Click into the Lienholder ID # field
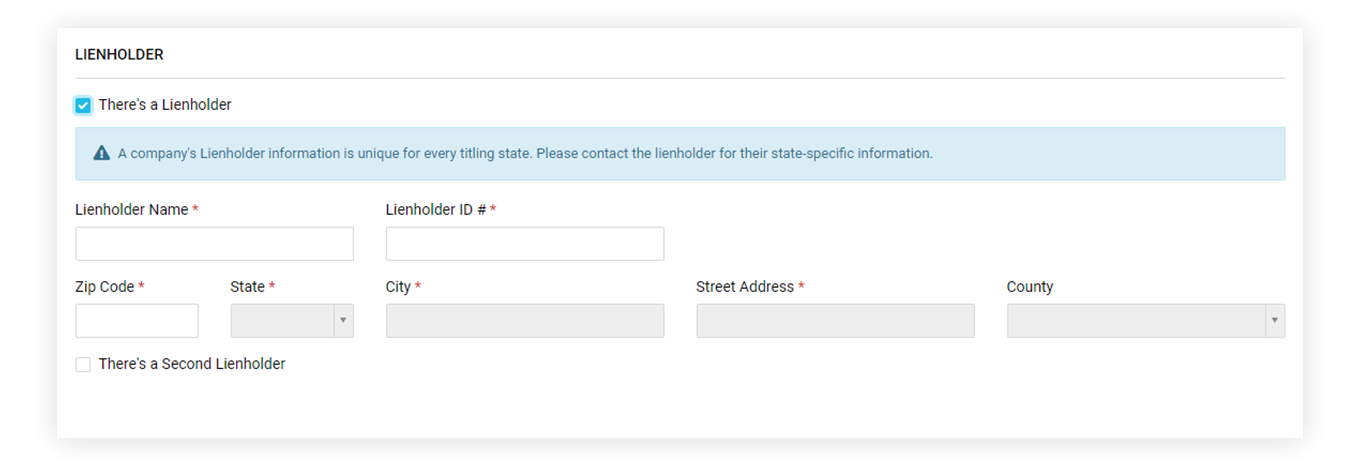The width and height of the screenshot is (1360, 468). [525, 244]
